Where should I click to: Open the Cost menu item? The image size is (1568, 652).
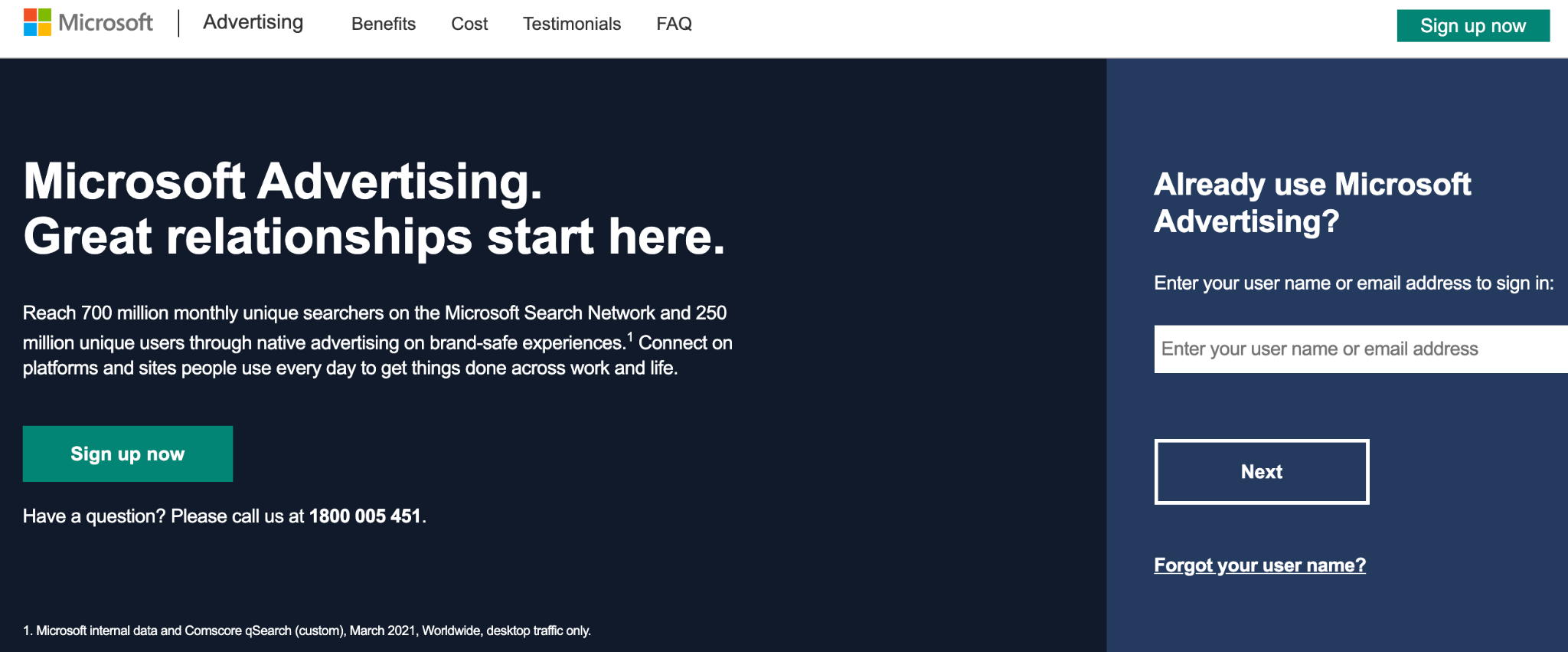coord(469,24)
